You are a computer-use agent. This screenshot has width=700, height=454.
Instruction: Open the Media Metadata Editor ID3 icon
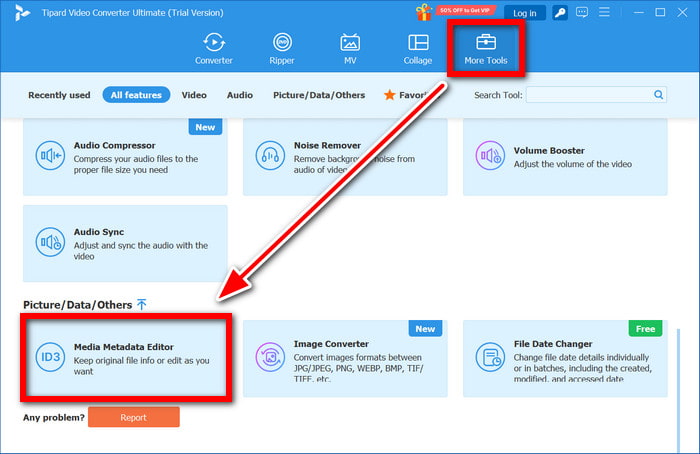coord(49,358)
